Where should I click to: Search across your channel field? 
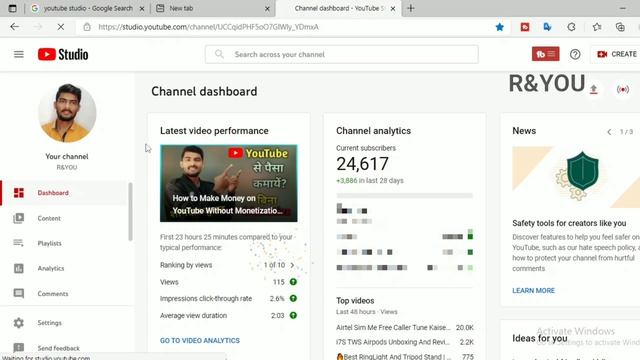click(342, 54)
